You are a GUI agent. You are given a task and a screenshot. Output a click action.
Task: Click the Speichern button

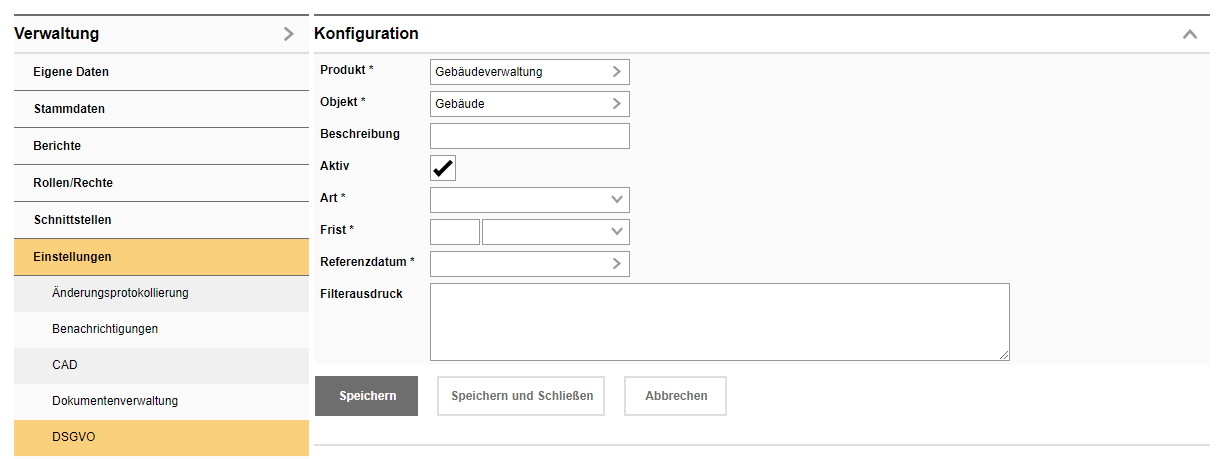click(x=367, y=396)
